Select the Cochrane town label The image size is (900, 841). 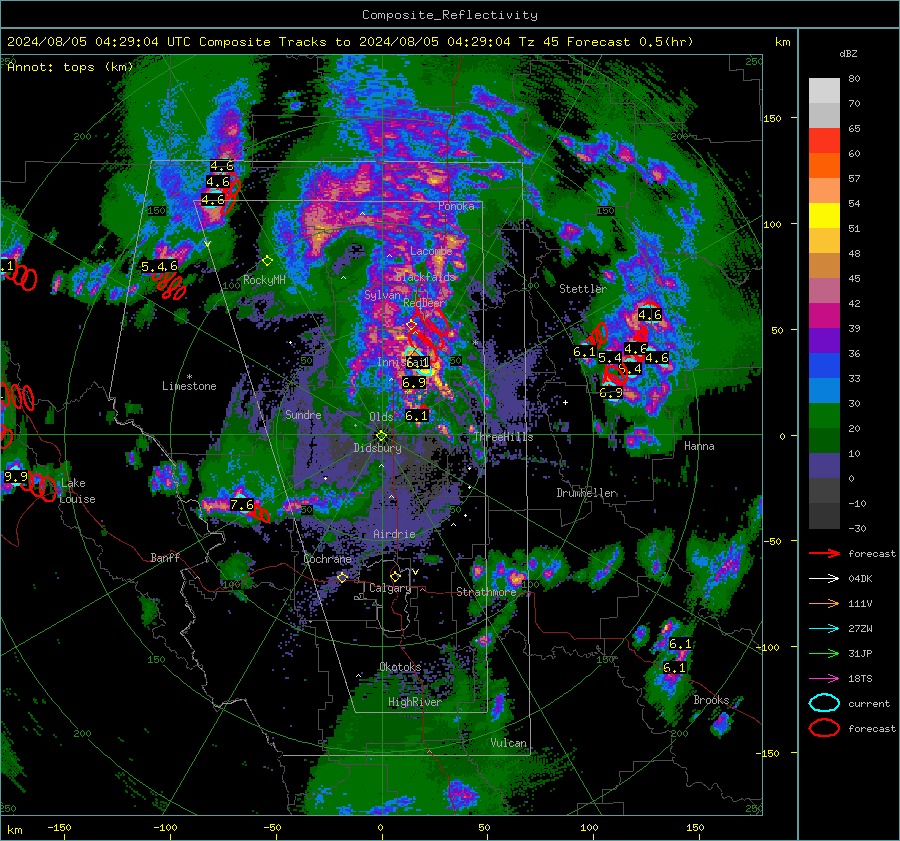pos(327,559)
